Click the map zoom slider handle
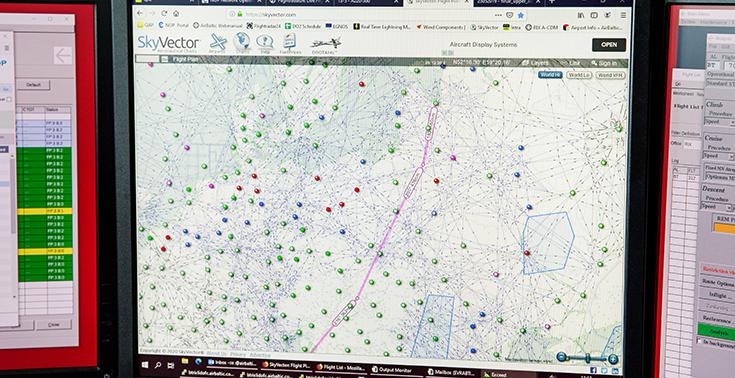Viewport: 735px width, 378px height. tap(587, 358)
